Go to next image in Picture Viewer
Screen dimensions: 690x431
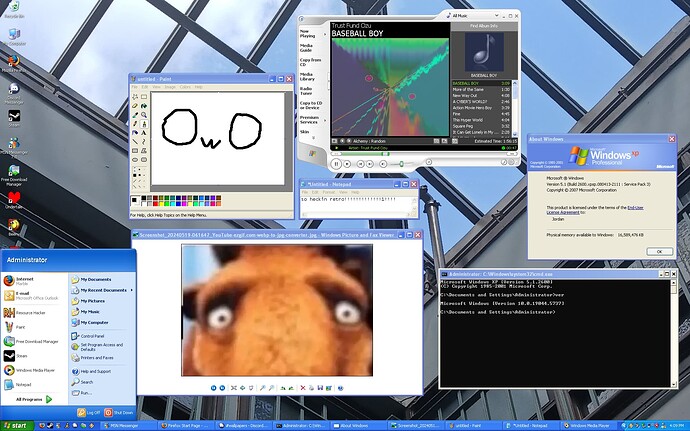coord(222,388)
